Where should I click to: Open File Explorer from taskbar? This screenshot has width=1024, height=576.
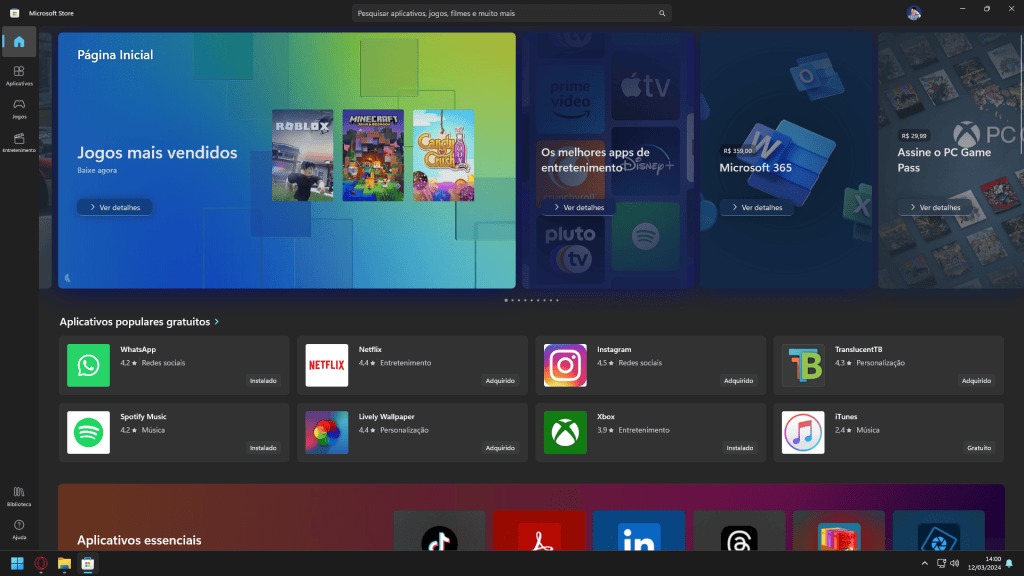(64, 564)
